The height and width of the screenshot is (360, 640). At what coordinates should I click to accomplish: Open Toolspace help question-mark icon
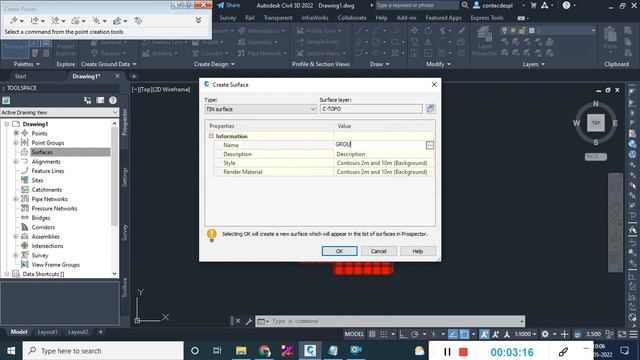pos(113,100)
